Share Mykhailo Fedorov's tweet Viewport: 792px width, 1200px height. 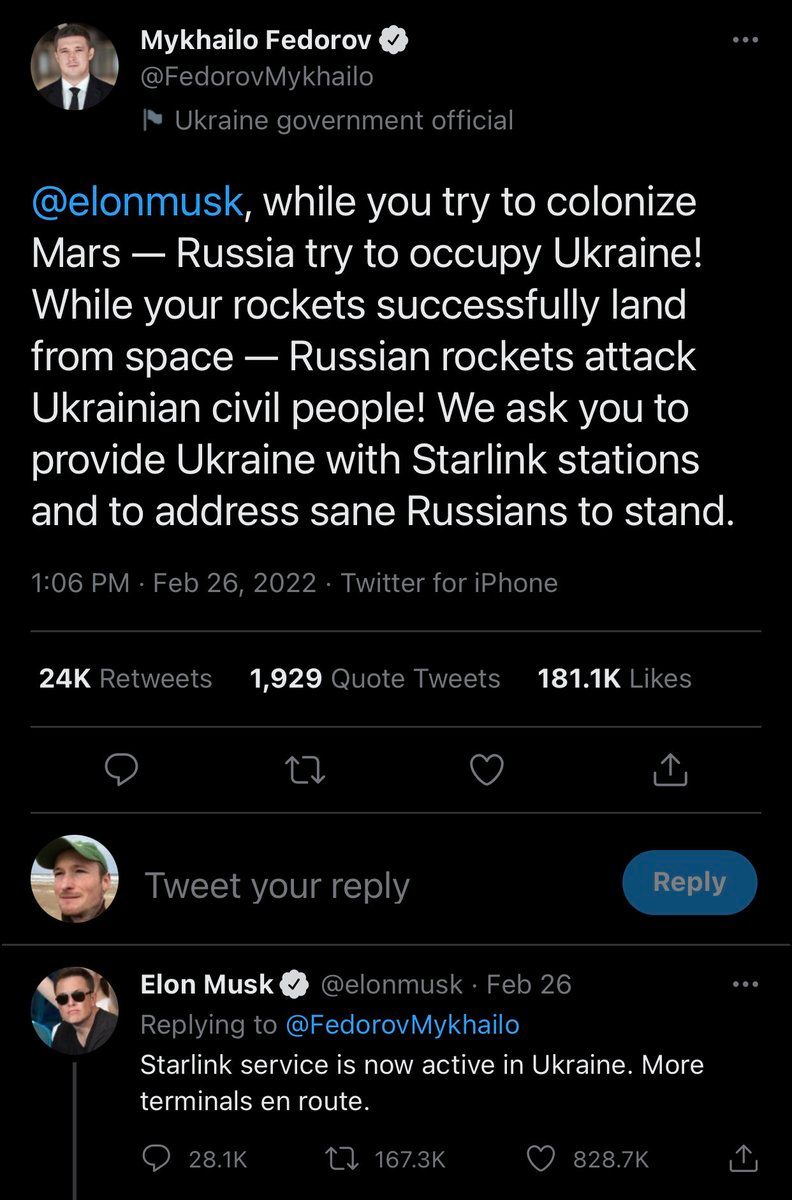tap(669, 769)
